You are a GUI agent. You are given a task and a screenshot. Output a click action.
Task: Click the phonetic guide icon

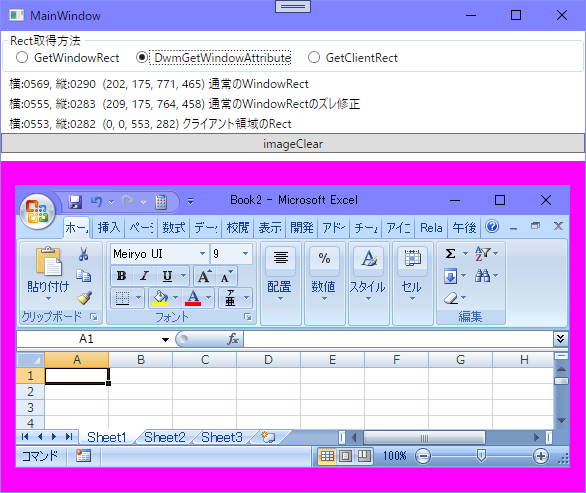pos(231,298)
